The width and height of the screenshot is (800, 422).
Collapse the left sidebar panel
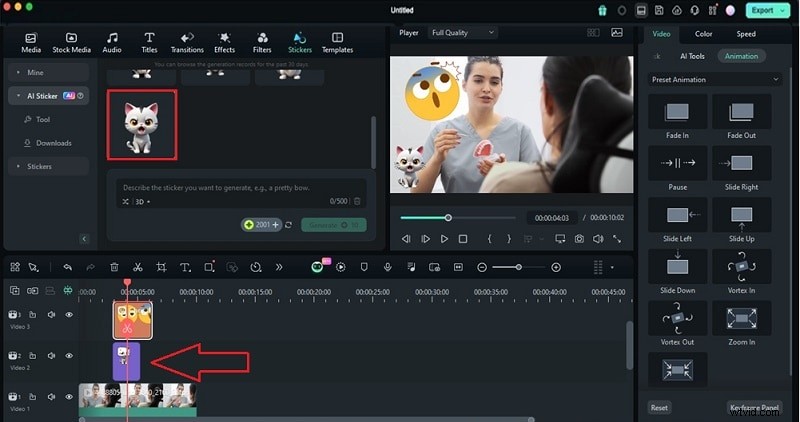(84, 239)
